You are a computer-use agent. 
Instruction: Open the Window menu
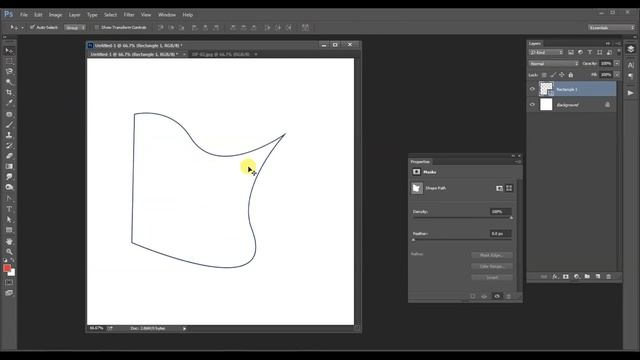tap(167, 15)
